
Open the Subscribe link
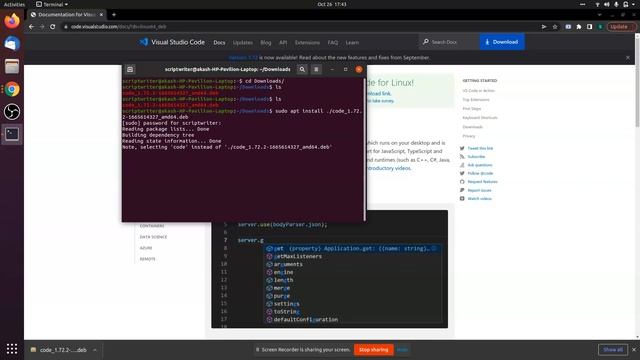[476, 157]
